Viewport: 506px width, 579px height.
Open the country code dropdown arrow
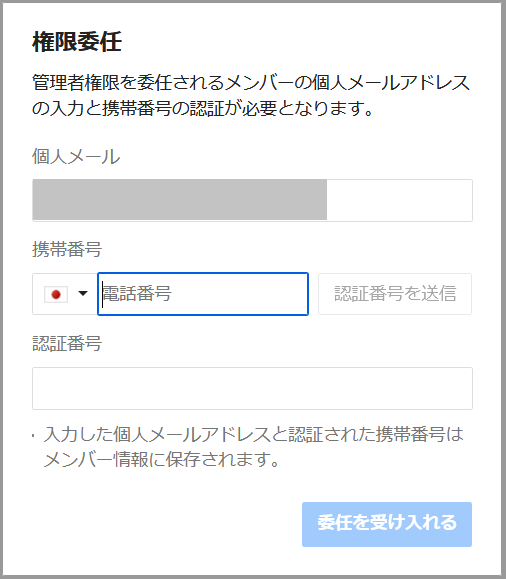click(83, 294)
